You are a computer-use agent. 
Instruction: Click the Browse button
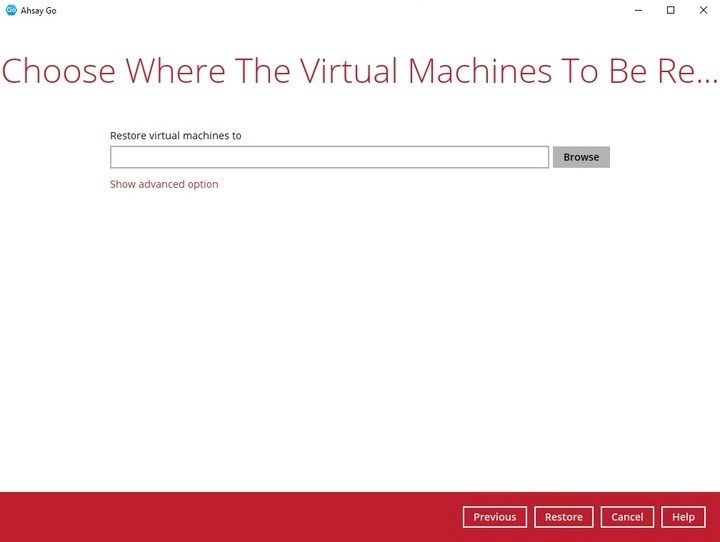(x=581, y=157)
